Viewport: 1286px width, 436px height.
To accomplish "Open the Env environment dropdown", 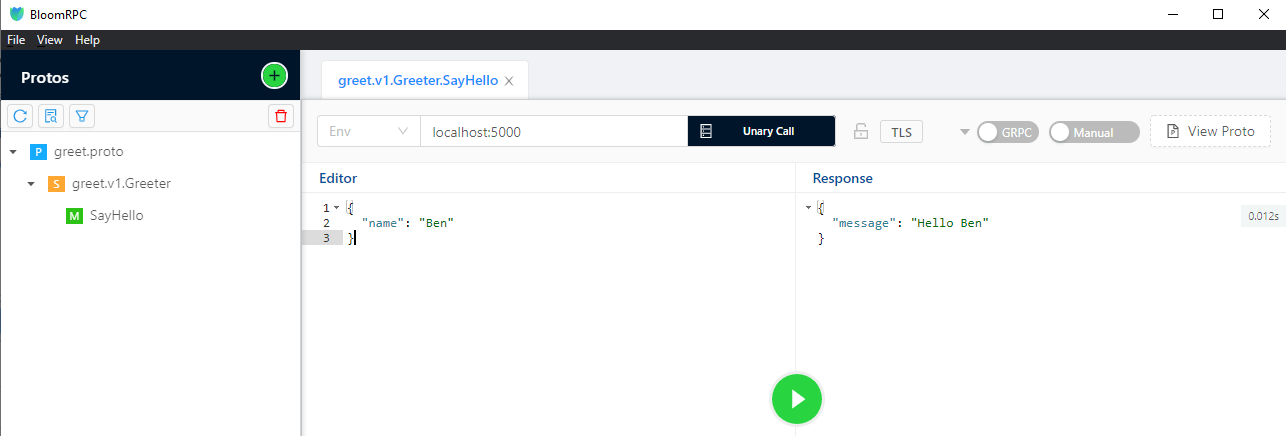I will pos(369,131).
